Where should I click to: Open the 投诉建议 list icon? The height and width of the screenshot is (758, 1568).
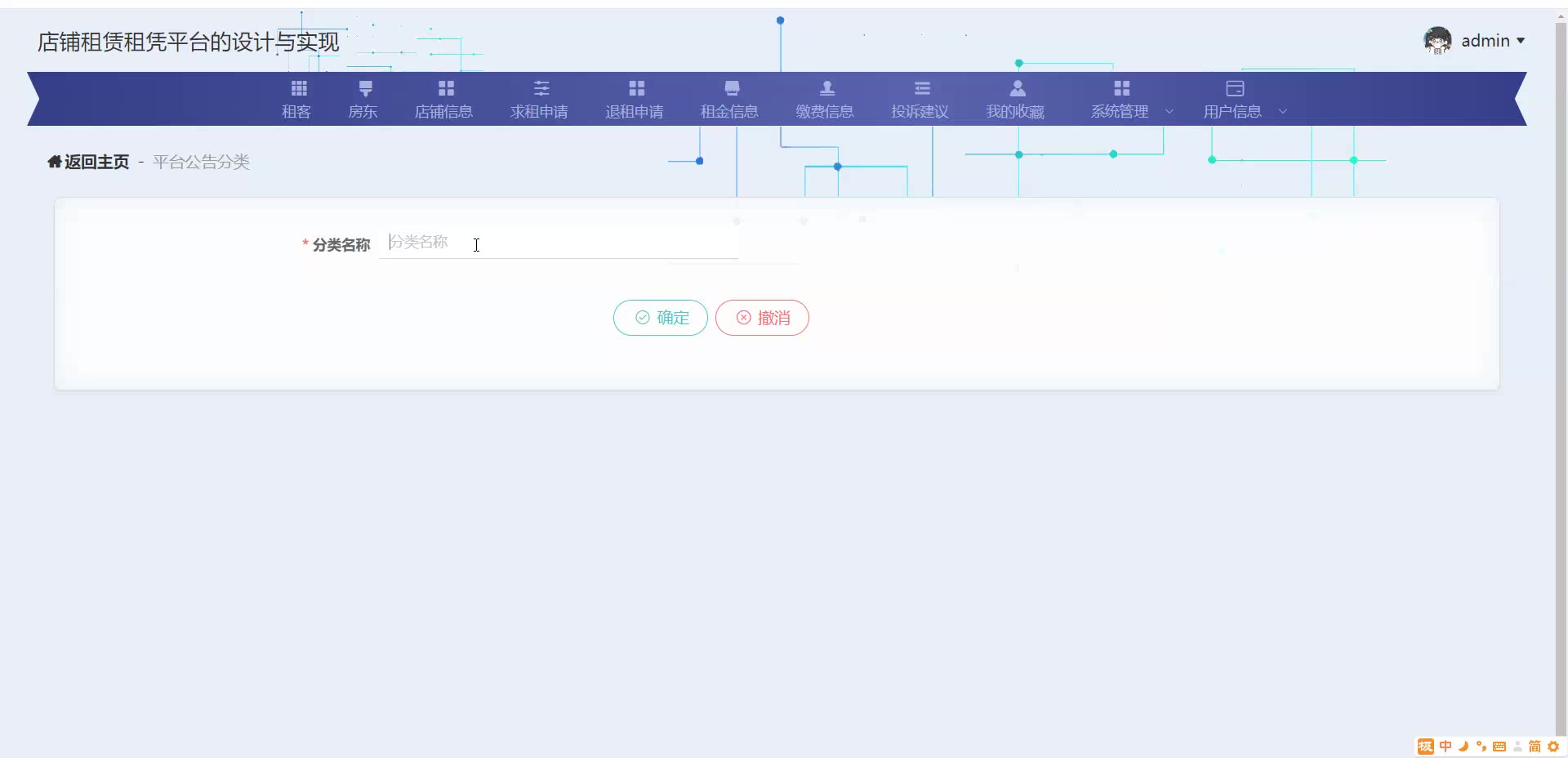tap(923, 88)
